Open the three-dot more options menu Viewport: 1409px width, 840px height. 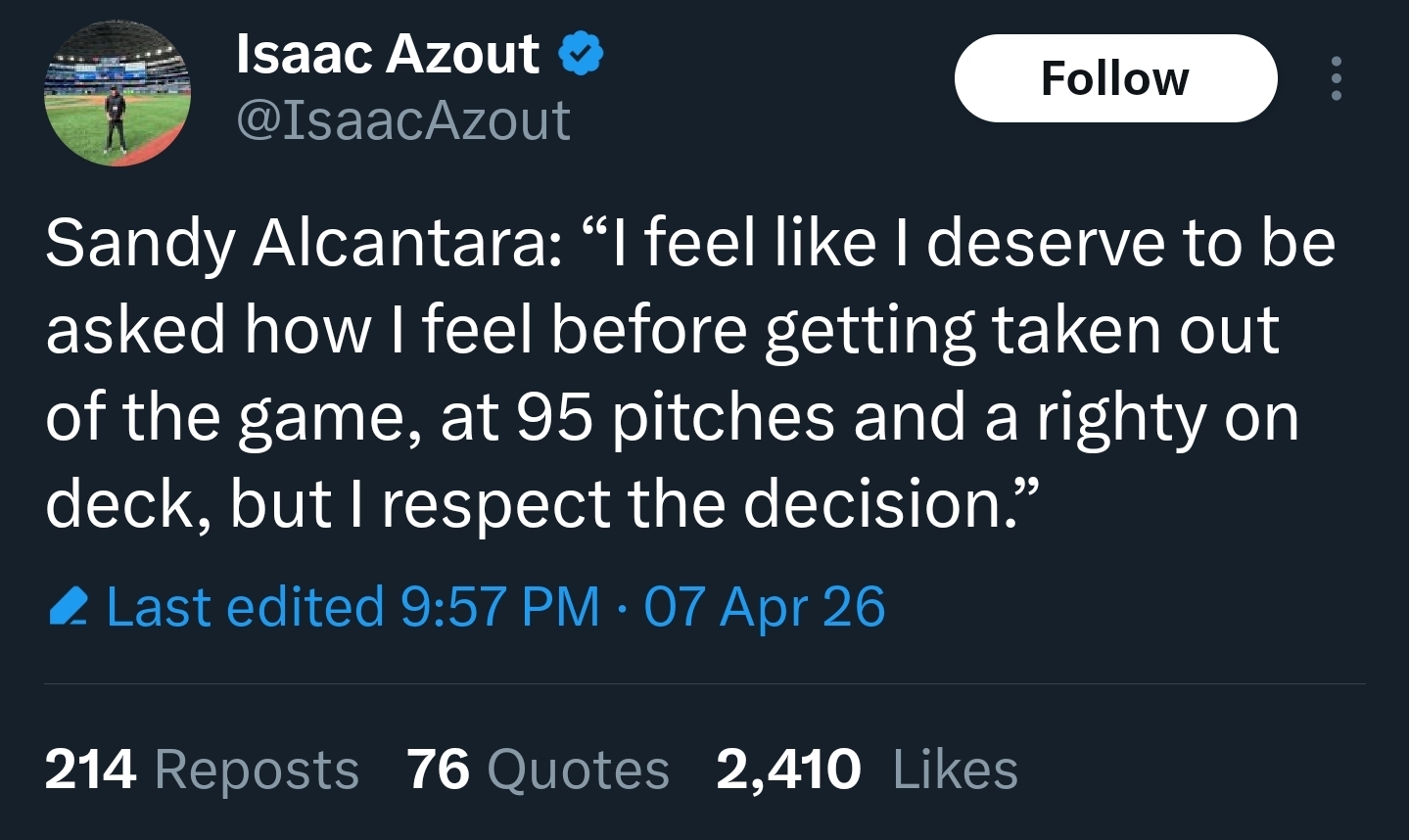point(1336,78)
